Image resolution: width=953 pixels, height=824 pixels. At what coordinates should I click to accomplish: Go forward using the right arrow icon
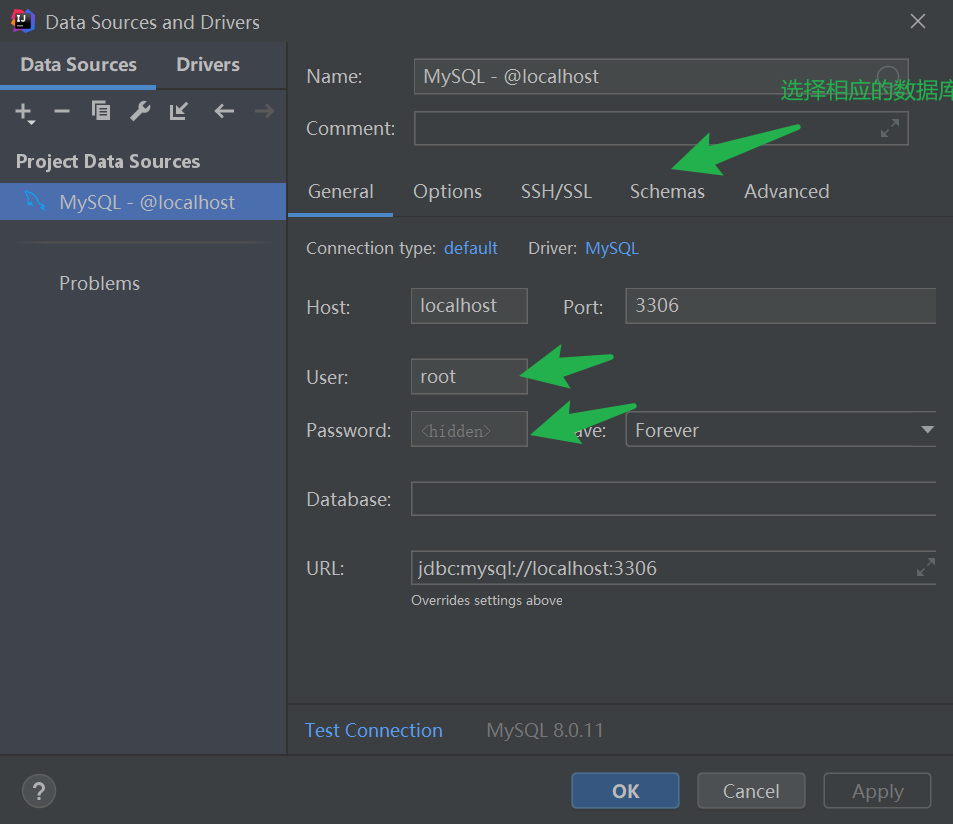point(264,111)
